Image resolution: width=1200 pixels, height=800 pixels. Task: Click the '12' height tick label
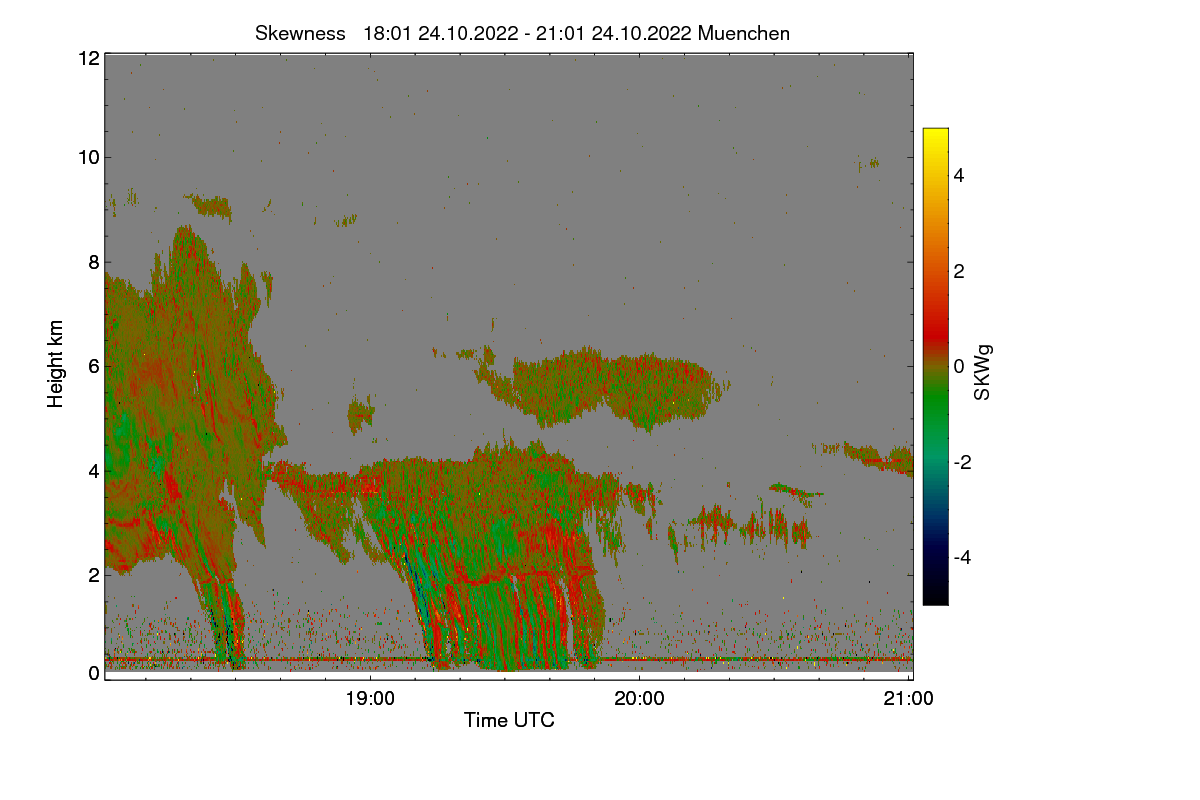click(88, 58)
